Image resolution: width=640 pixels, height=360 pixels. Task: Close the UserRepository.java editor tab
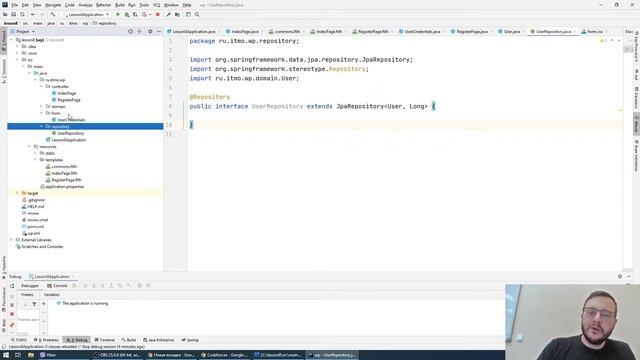point(575,31)
